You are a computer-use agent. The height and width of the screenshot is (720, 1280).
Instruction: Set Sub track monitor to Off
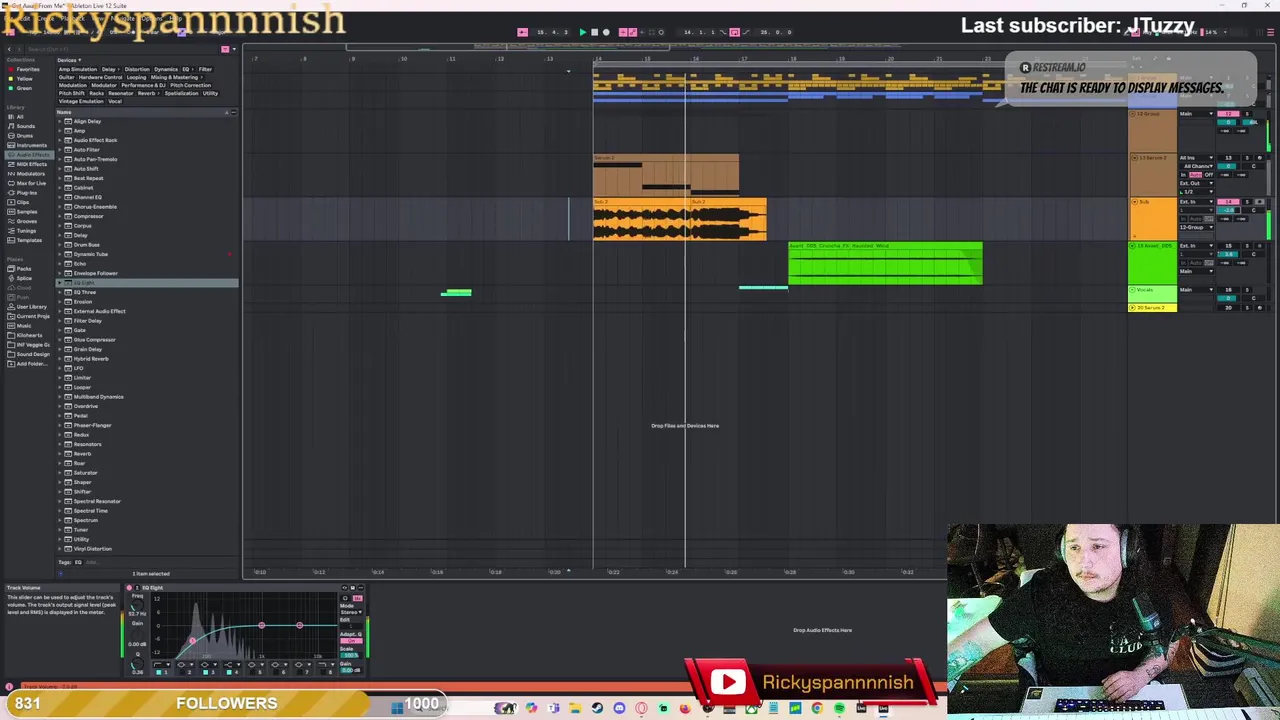pos(1208,219)
